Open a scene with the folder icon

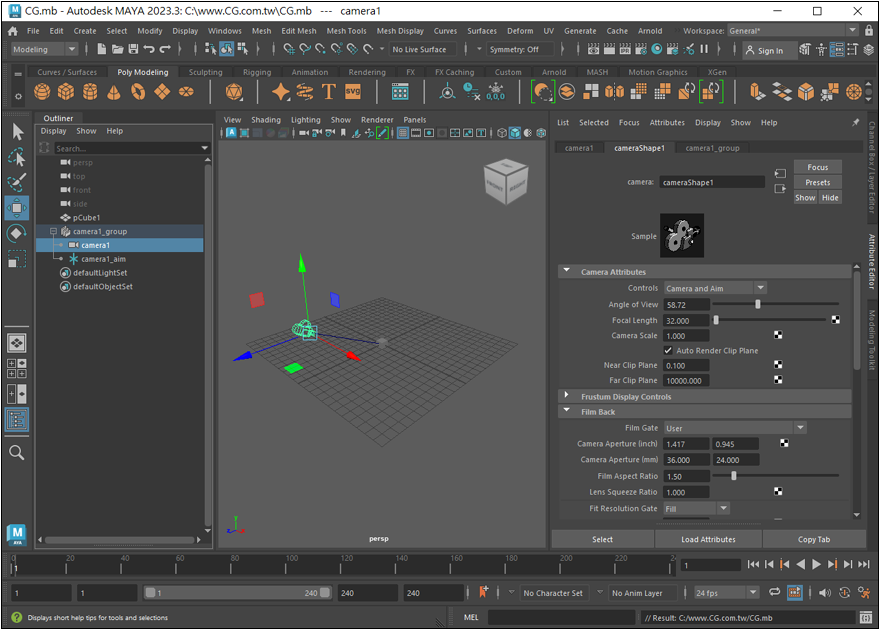pyautogui.click(x=117, y=49)
